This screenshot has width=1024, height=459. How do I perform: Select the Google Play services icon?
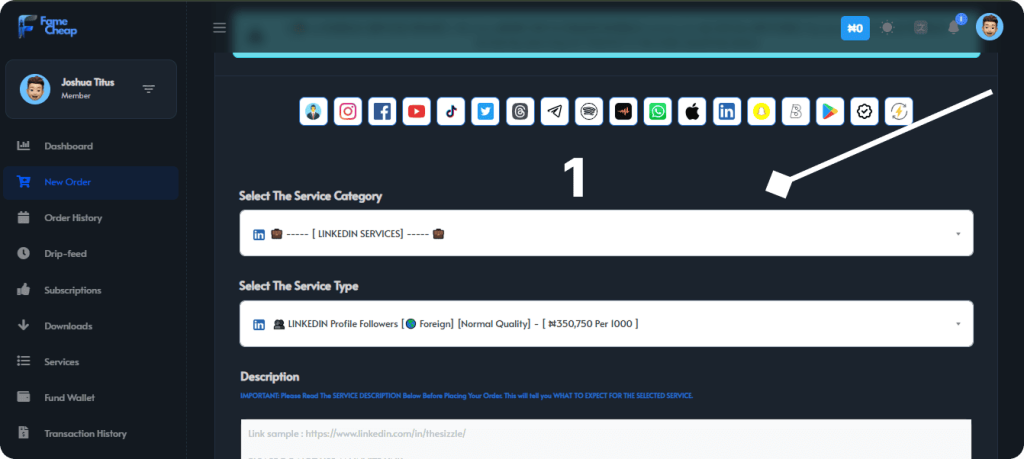830,112
